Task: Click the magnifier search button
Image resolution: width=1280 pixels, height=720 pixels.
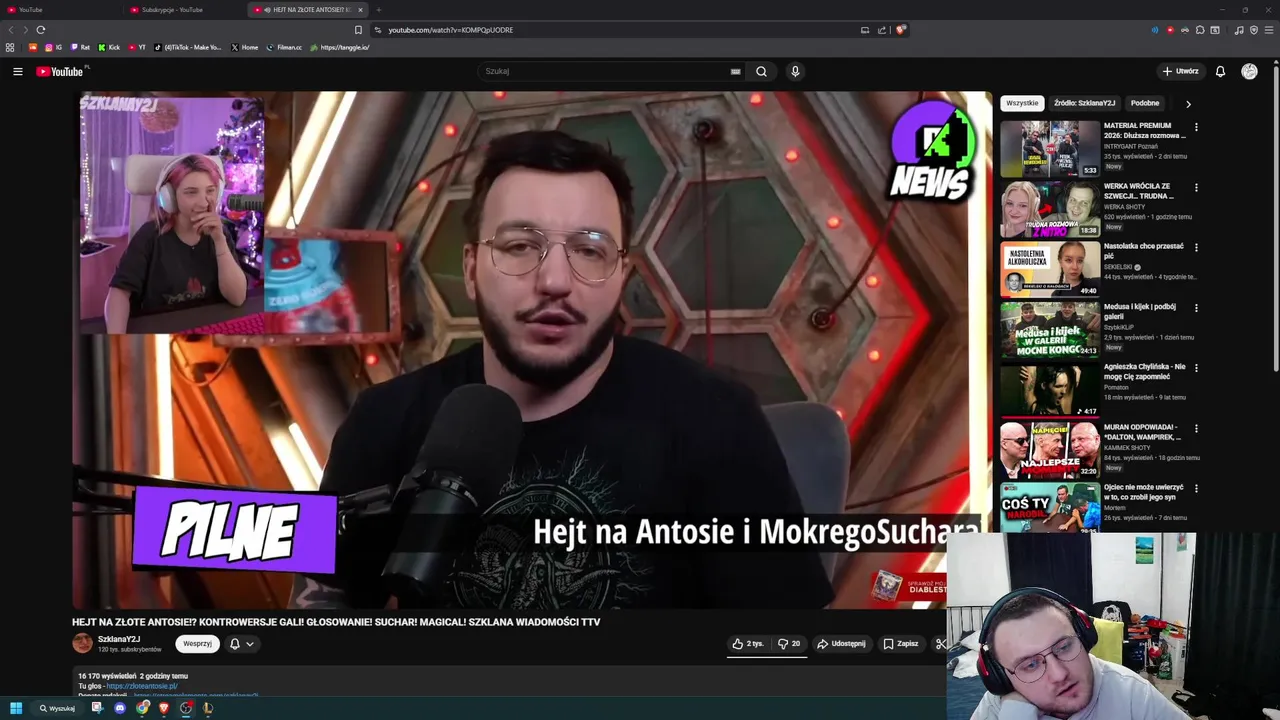Action: tap(761, 71)
